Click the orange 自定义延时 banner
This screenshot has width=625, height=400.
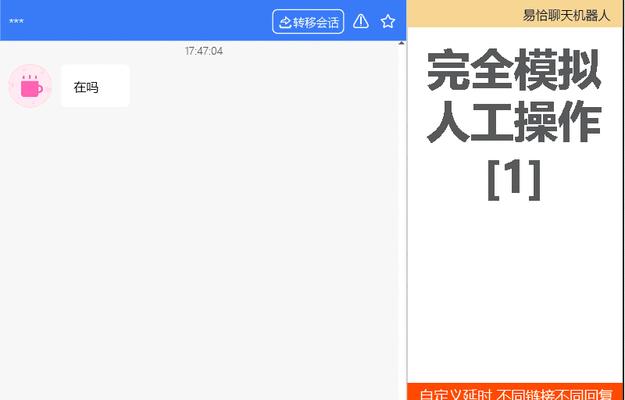(x=516, y=392)
